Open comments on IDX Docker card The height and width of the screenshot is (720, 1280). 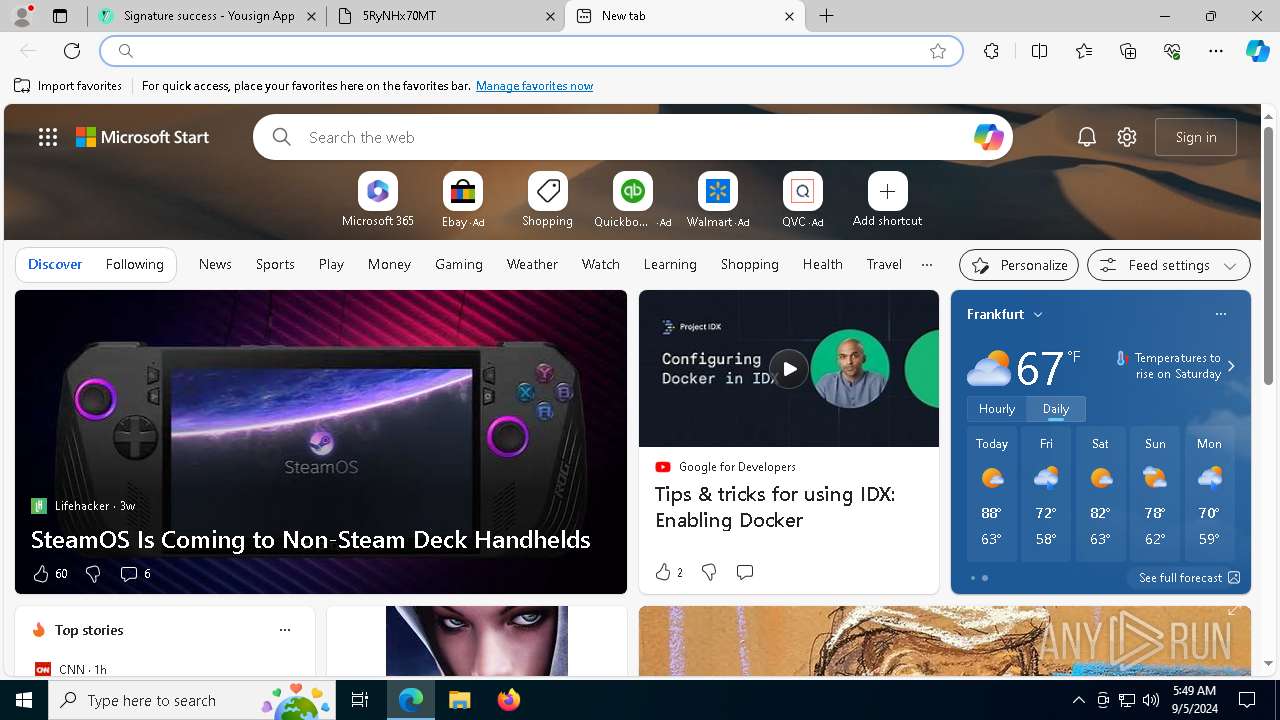pos(745,572)
